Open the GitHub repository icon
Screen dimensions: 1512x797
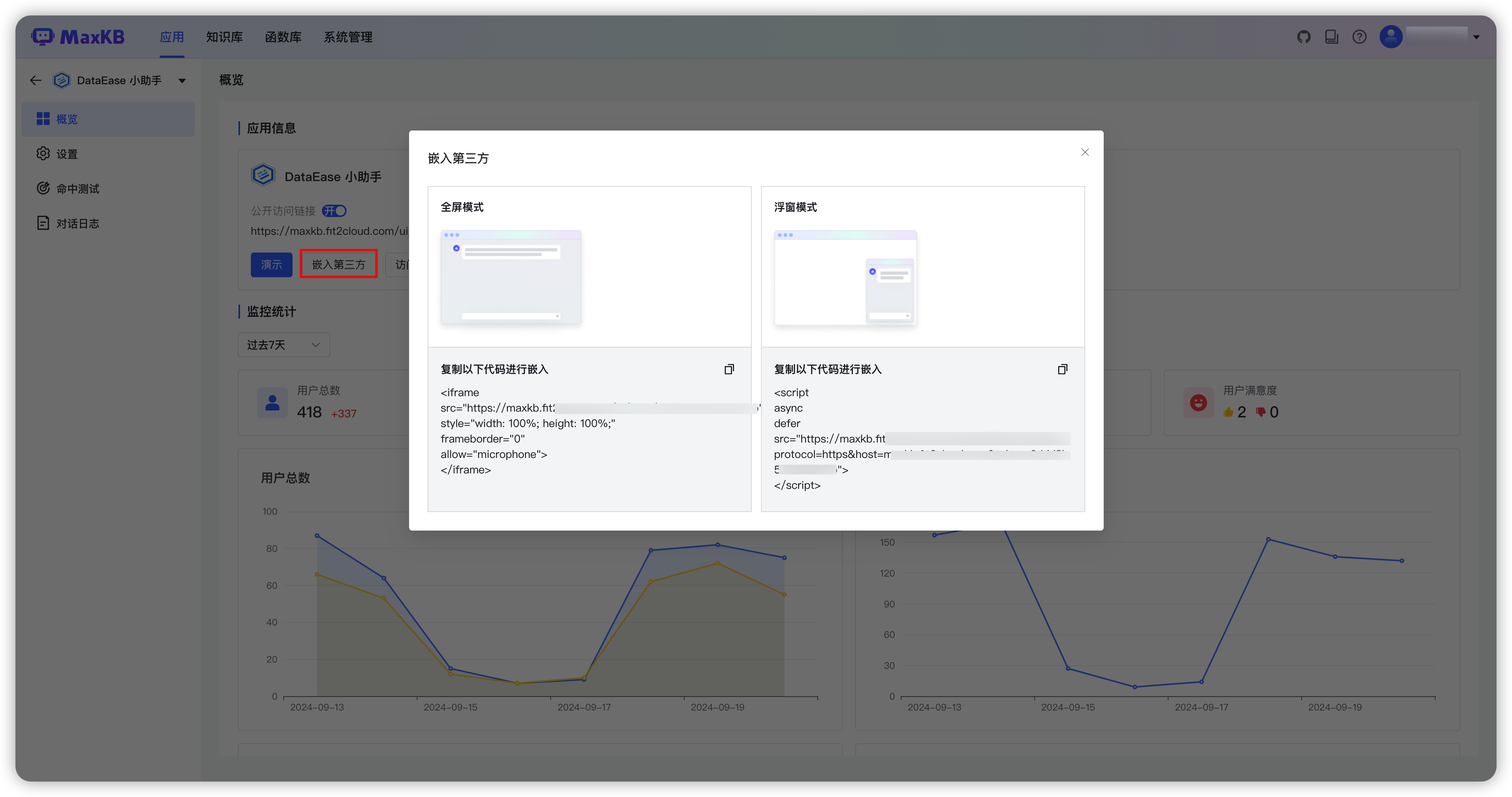click(x=1304, y=37)
